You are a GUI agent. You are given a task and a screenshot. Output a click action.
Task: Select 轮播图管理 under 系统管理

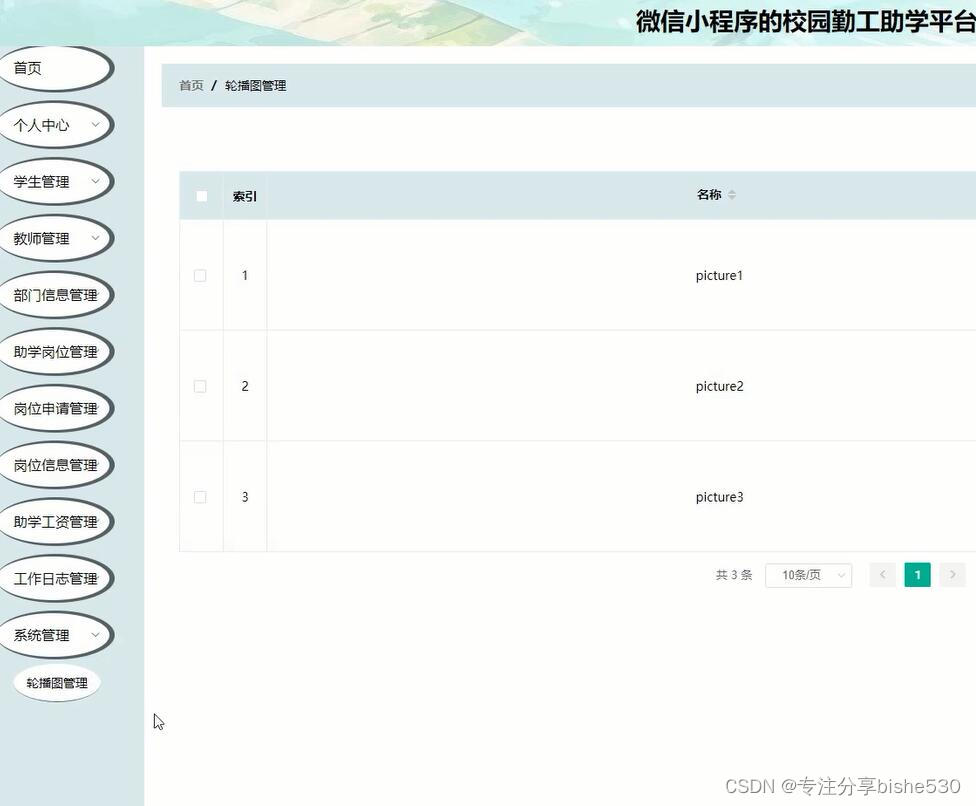pyautogui.click(x=57, y=682)
